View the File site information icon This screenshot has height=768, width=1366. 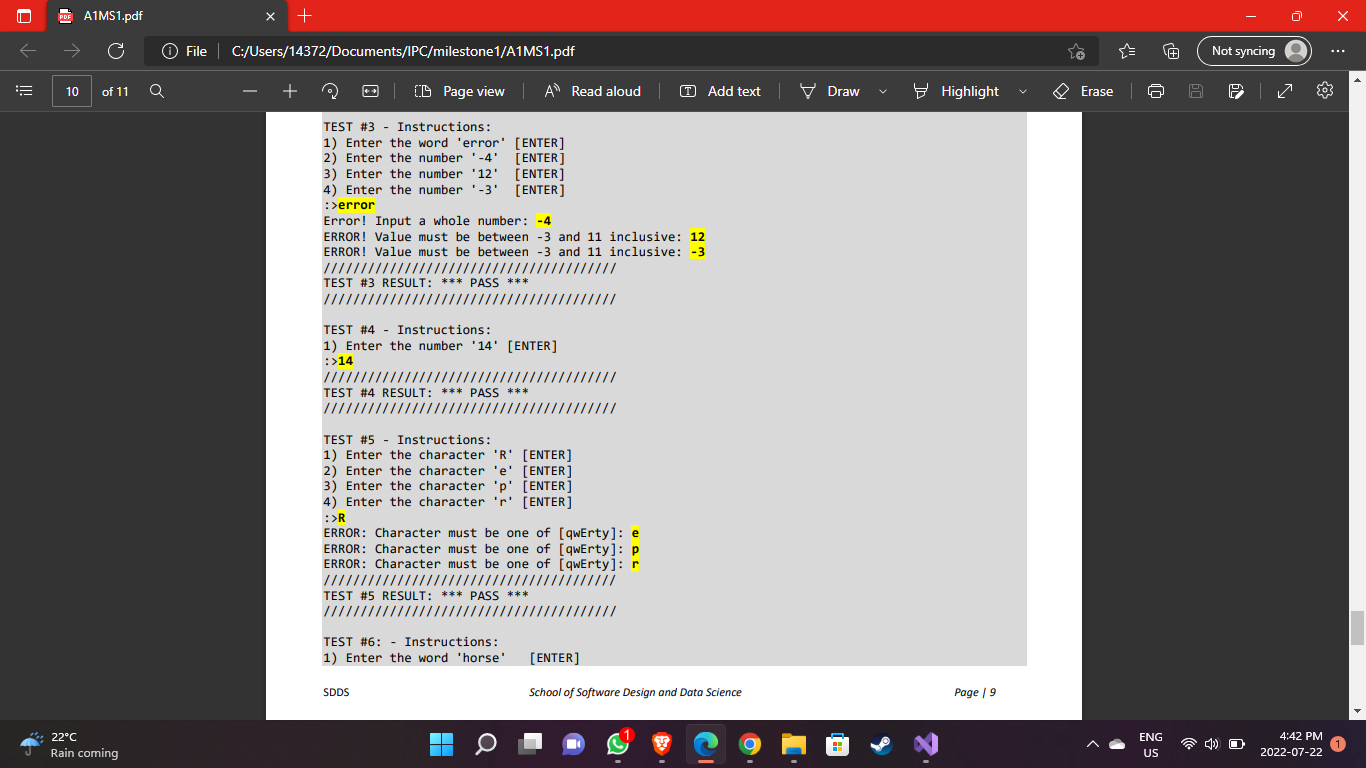click(x=184, y=51)
